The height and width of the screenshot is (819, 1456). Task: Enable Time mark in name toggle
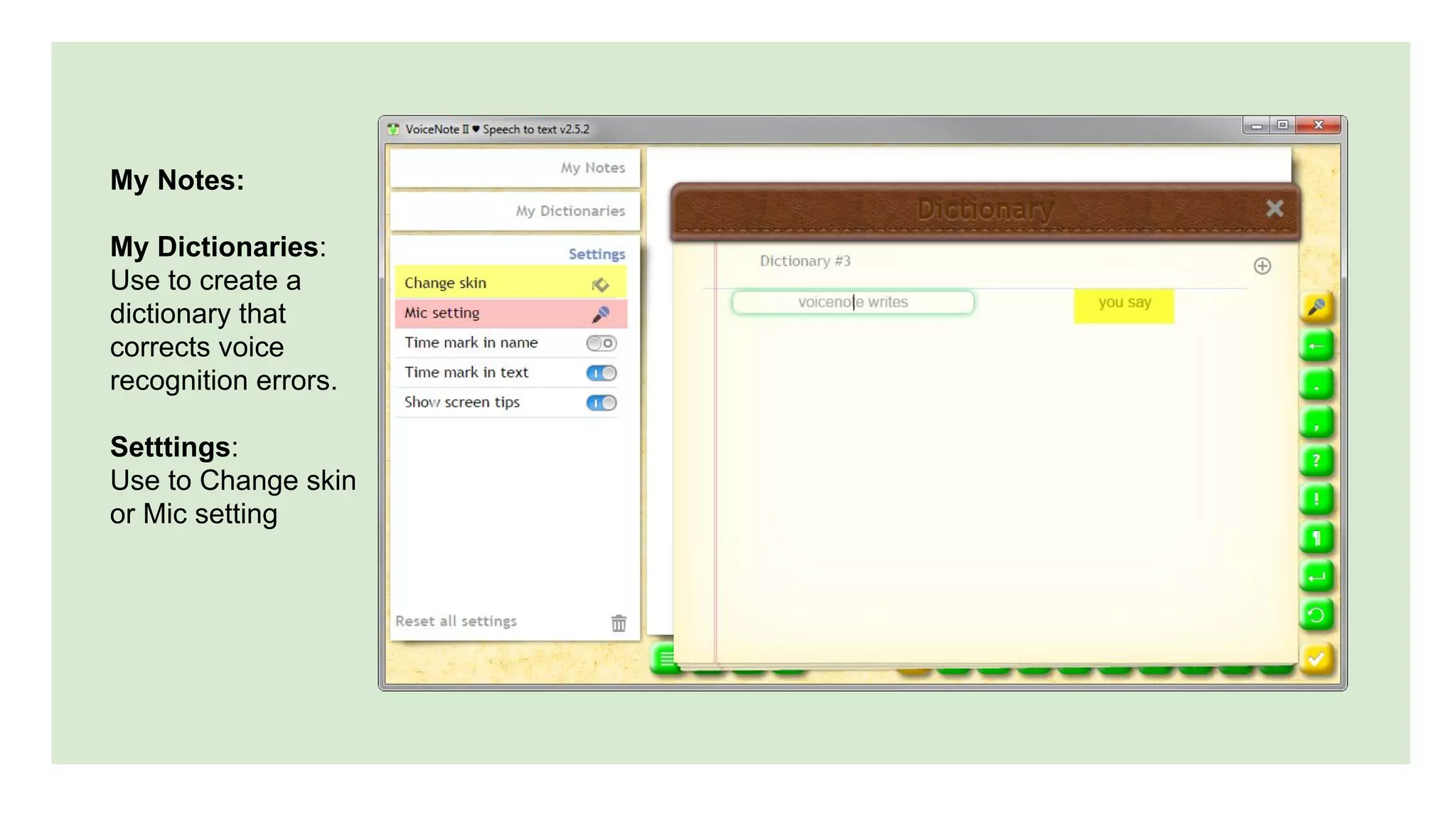(x=601, y=343)
